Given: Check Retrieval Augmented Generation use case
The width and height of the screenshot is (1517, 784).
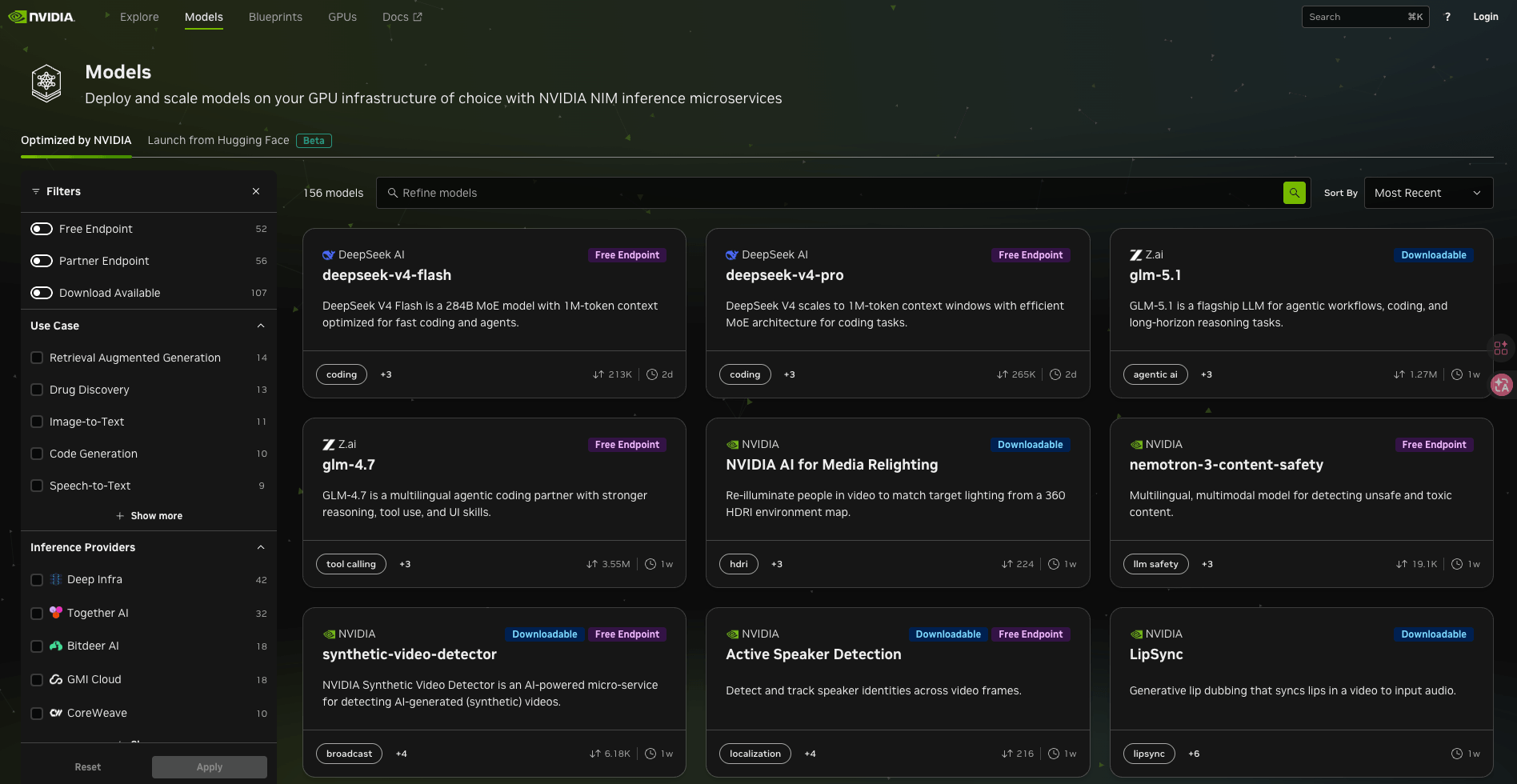Looking at the screenshot, I should (37, 358).
